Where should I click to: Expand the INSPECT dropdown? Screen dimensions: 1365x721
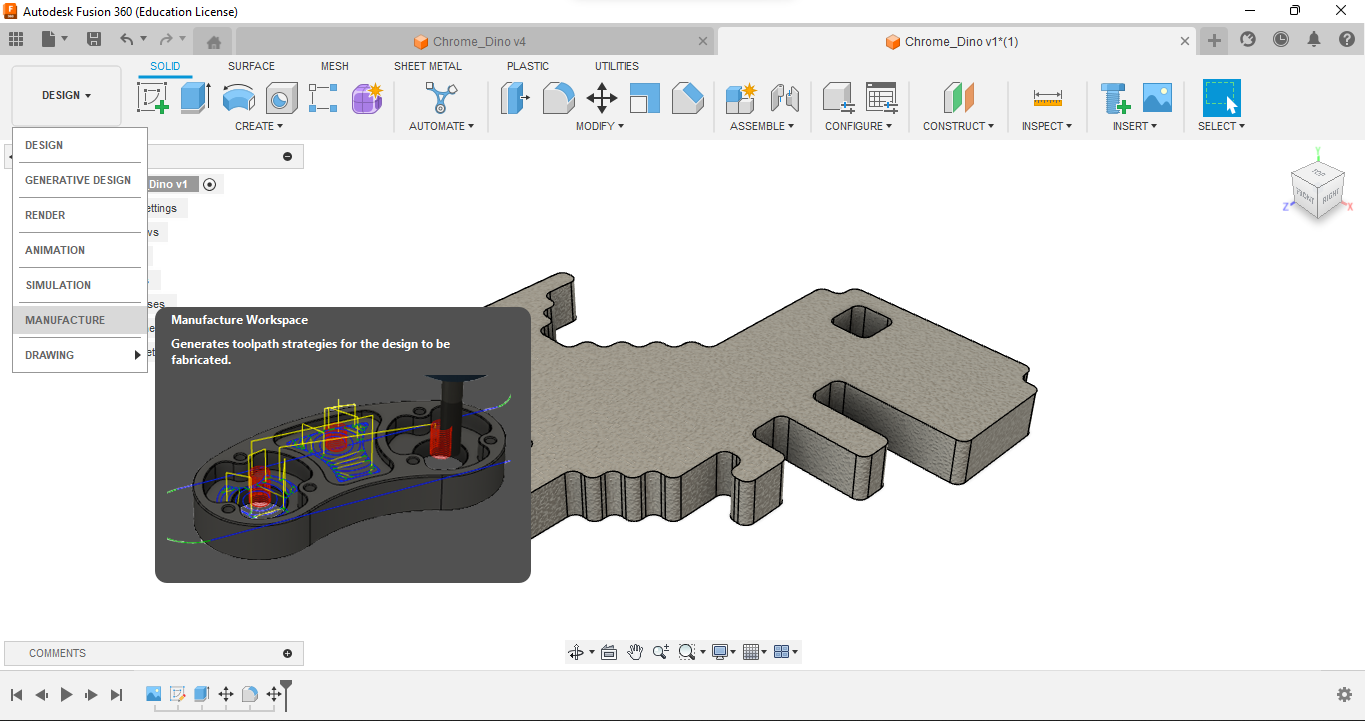(1047, 126)
